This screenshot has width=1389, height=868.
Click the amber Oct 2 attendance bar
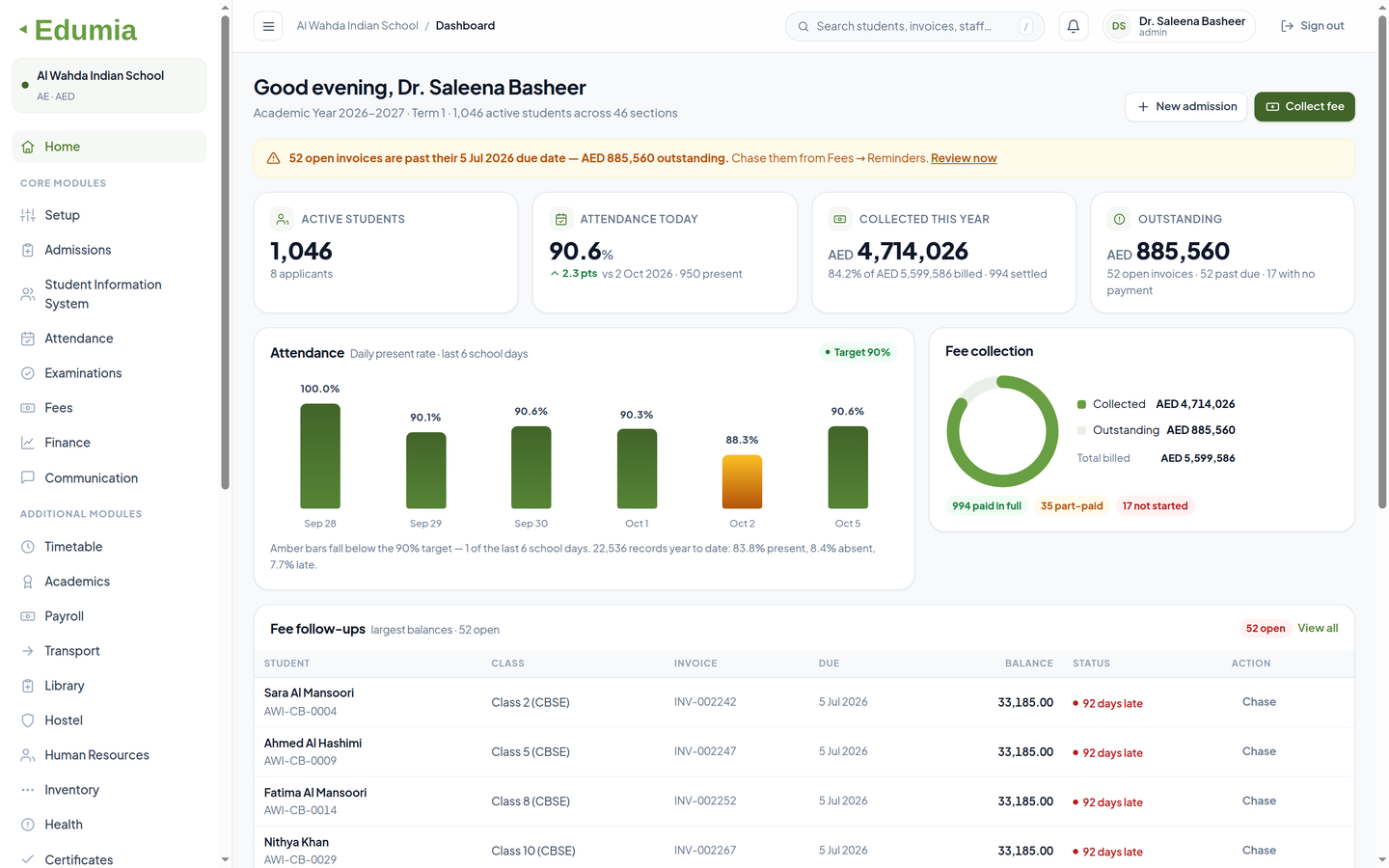pos(742,482)
